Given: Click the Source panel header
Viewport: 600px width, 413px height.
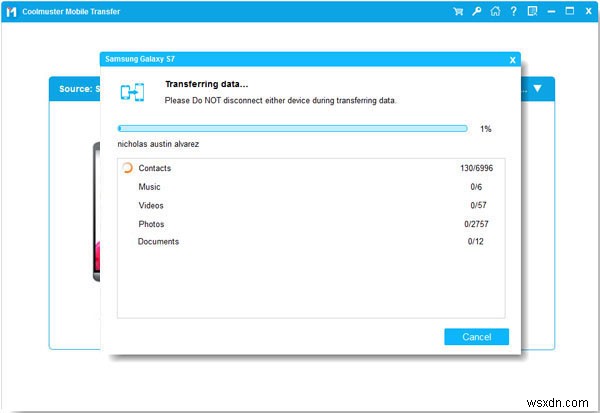Looking at the screenshot, I should pyautogui.click(x=75, y=89).
